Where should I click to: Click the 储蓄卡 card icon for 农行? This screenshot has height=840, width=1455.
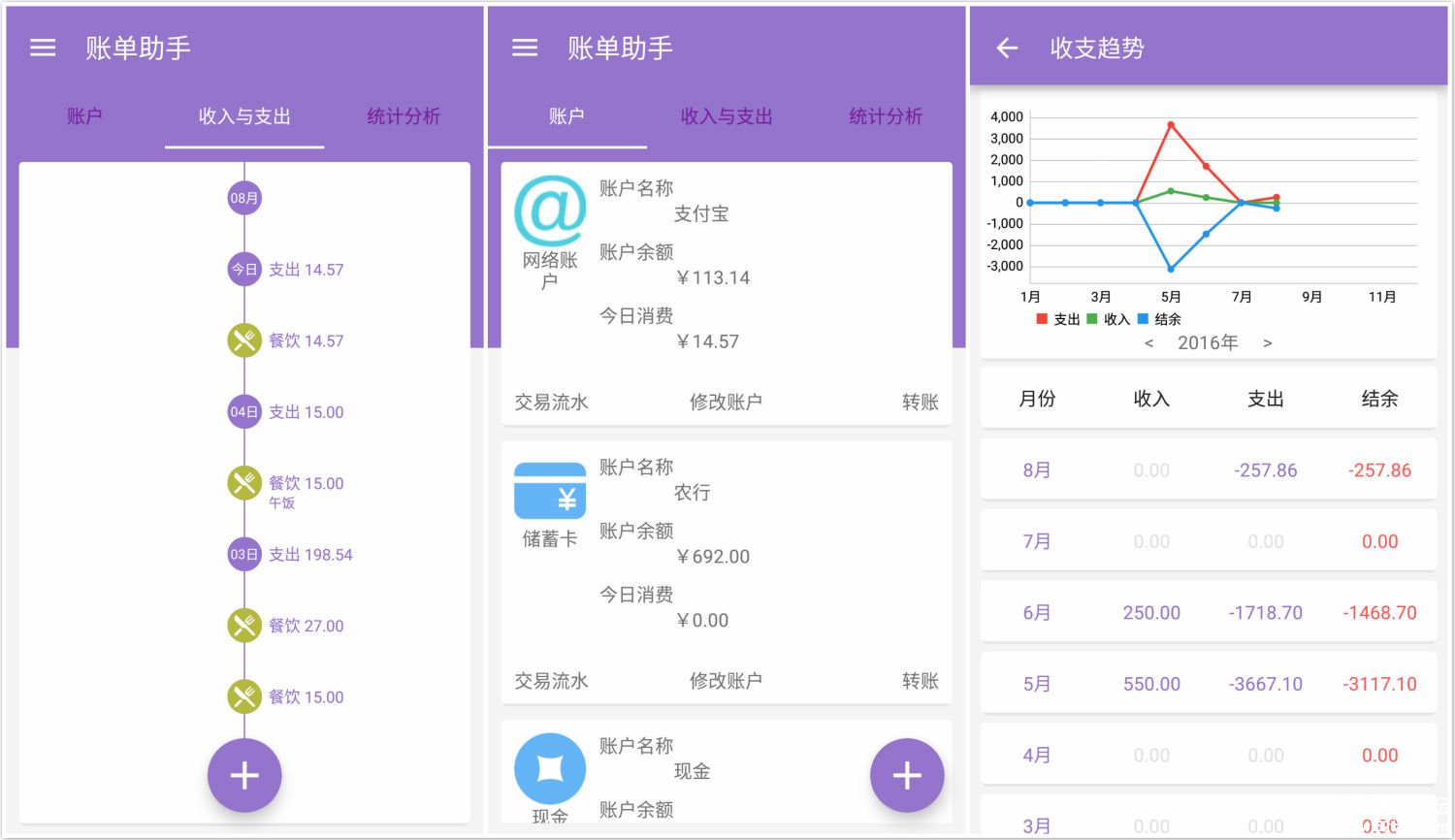pos(550,491)
